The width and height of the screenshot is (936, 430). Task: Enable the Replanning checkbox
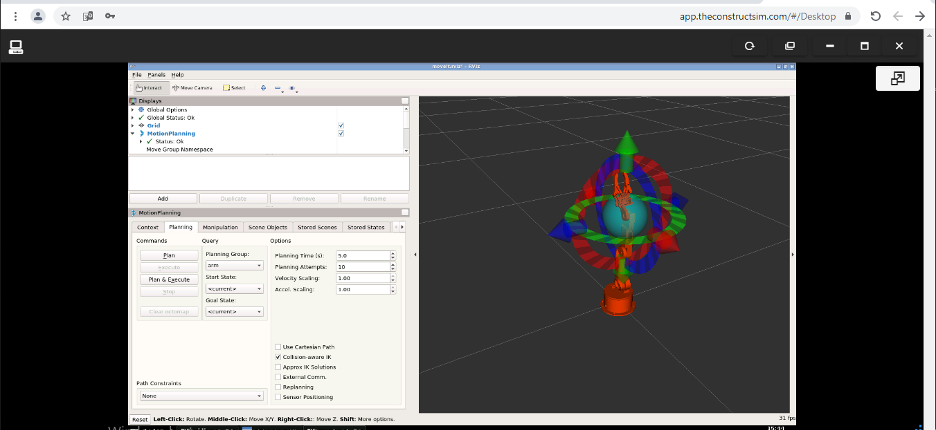point(278,387)
